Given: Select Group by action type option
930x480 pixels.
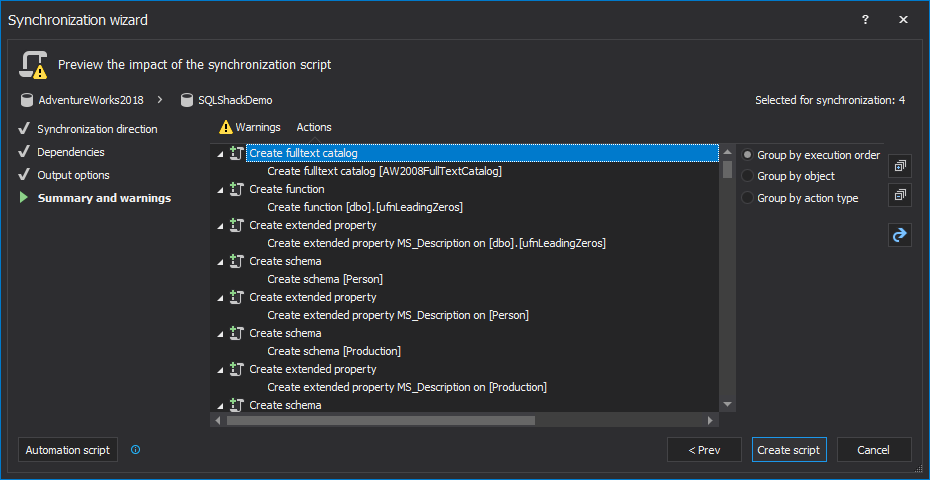Looking at the screenshot, I should tap(747, 198).
